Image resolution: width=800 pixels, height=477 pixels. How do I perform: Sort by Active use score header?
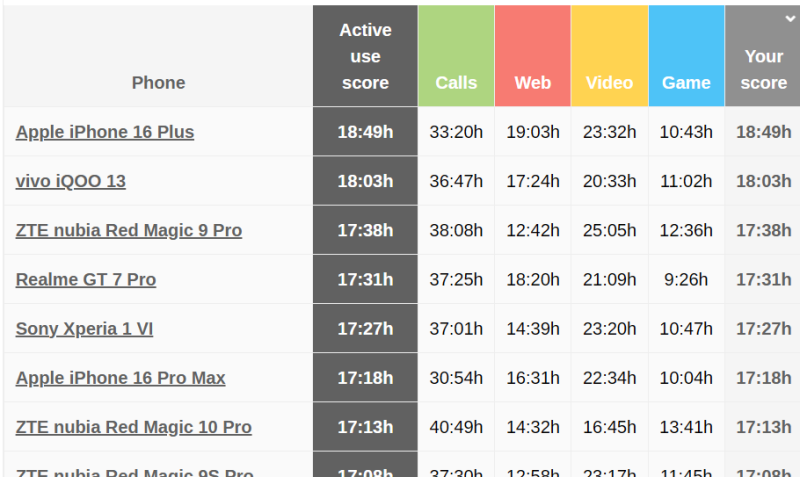[365, 56]
